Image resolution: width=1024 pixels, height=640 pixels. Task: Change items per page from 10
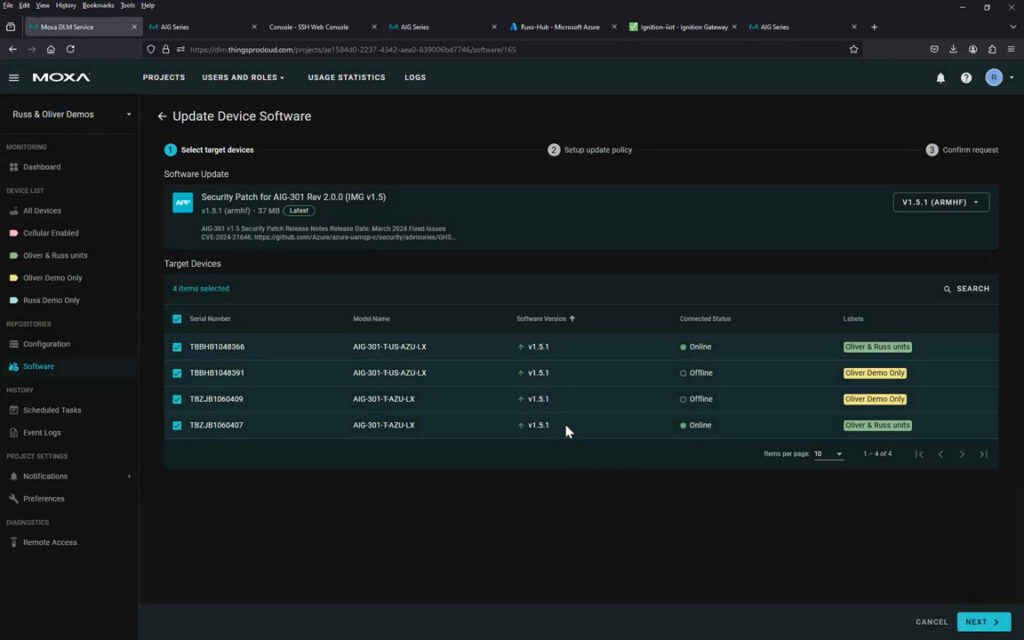829,453
